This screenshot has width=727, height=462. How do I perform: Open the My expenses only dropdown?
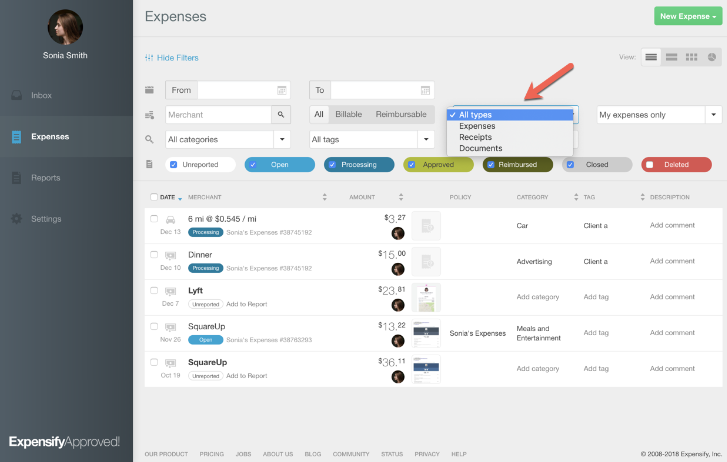(659, 115)
